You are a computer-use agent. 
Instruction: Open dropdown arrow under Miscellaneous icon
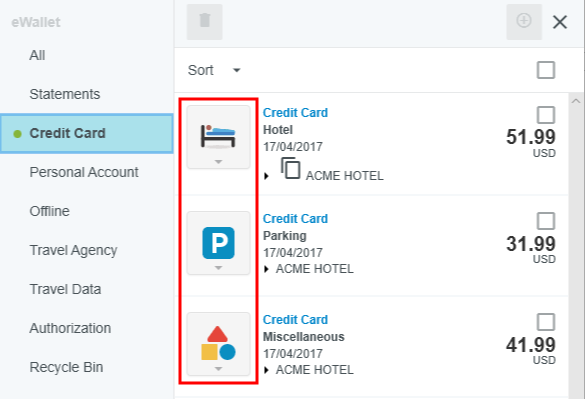pyautogui.click(x=218, y=369)
